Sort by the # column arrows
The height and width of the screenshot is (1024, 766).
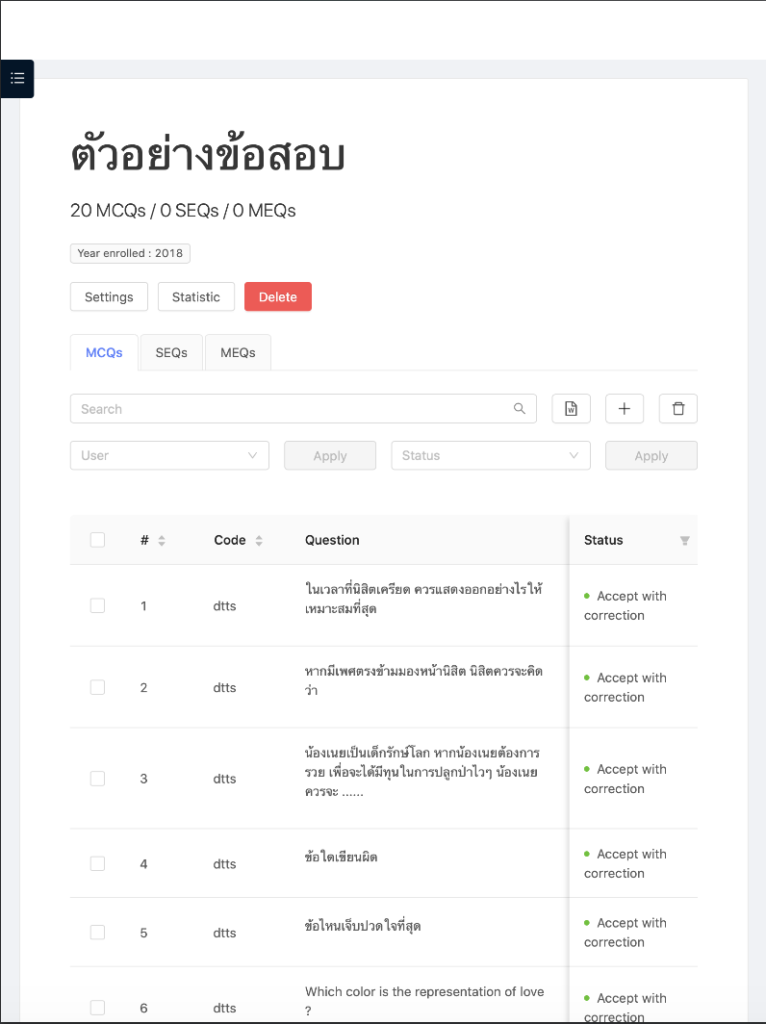162,541
